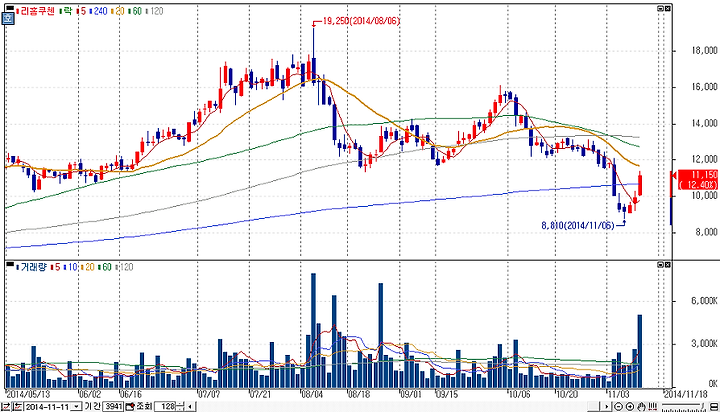Click the 2014/11/18 date axis label
The height and width of the screenshot is (412, 720).
click(686, 394)
